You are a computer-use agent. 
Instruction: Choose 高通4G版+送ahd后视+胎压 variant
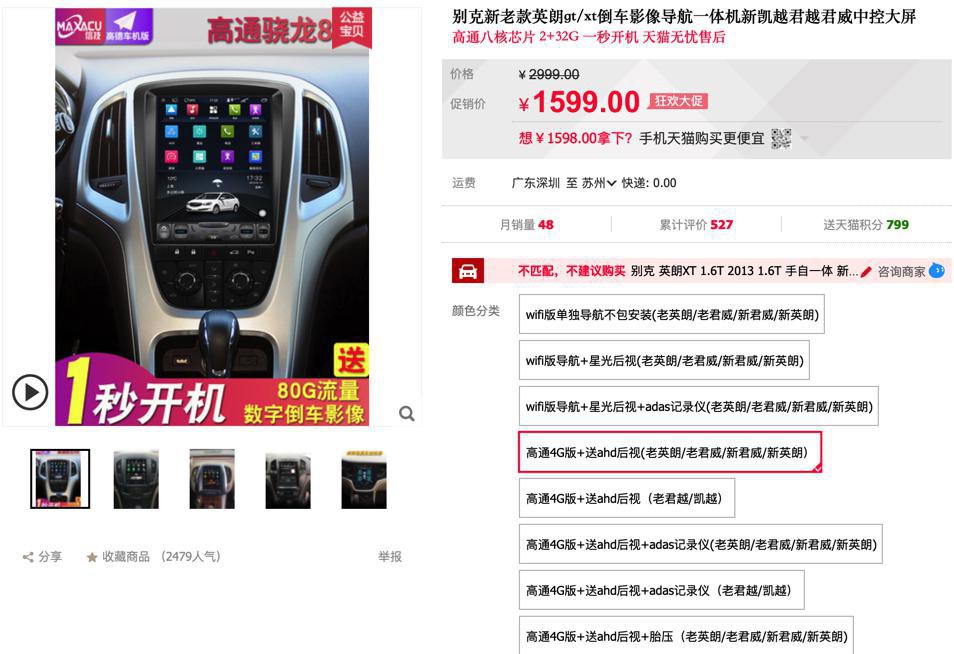coord(686,636)
